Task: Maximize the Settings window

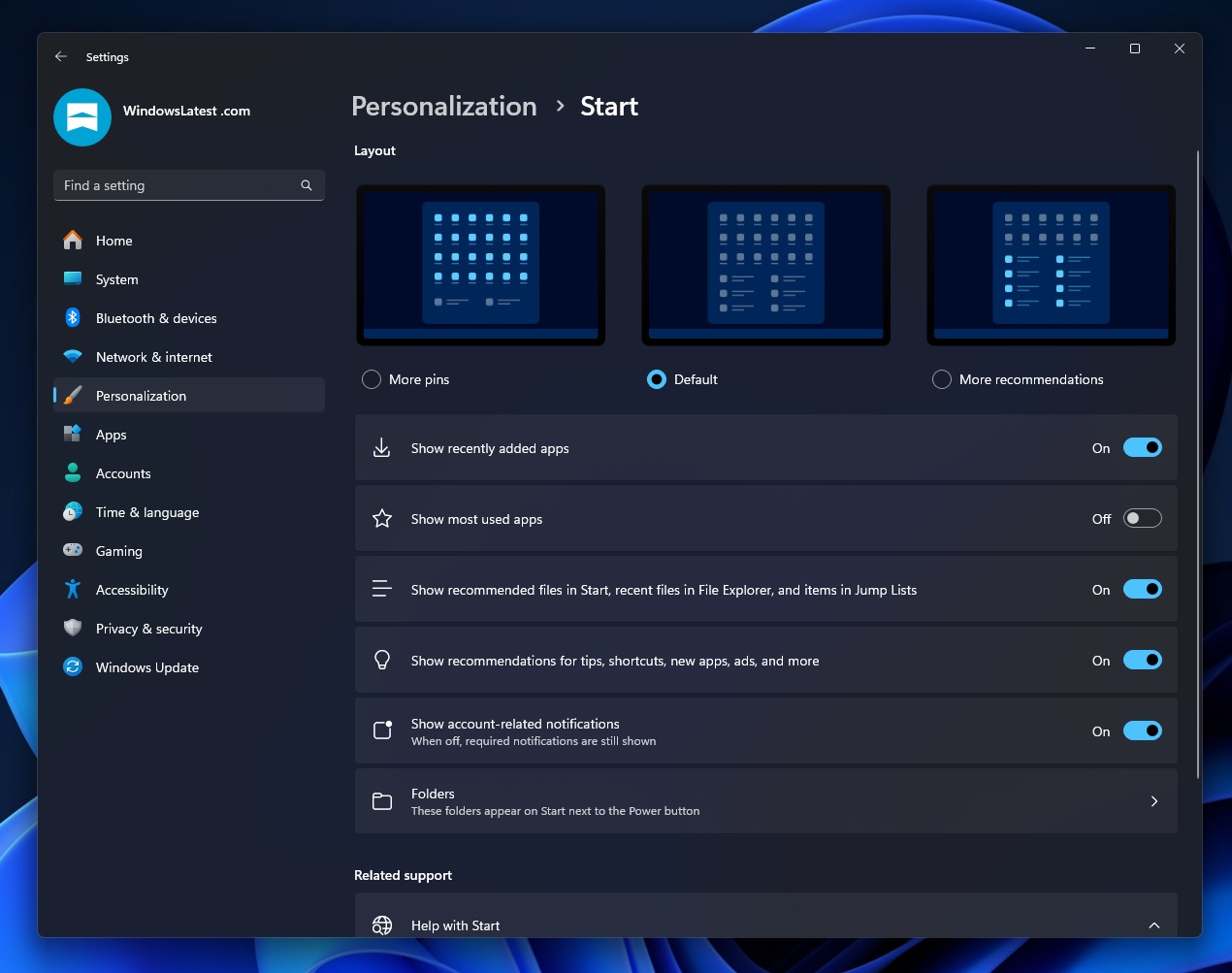Action: 1135,49
